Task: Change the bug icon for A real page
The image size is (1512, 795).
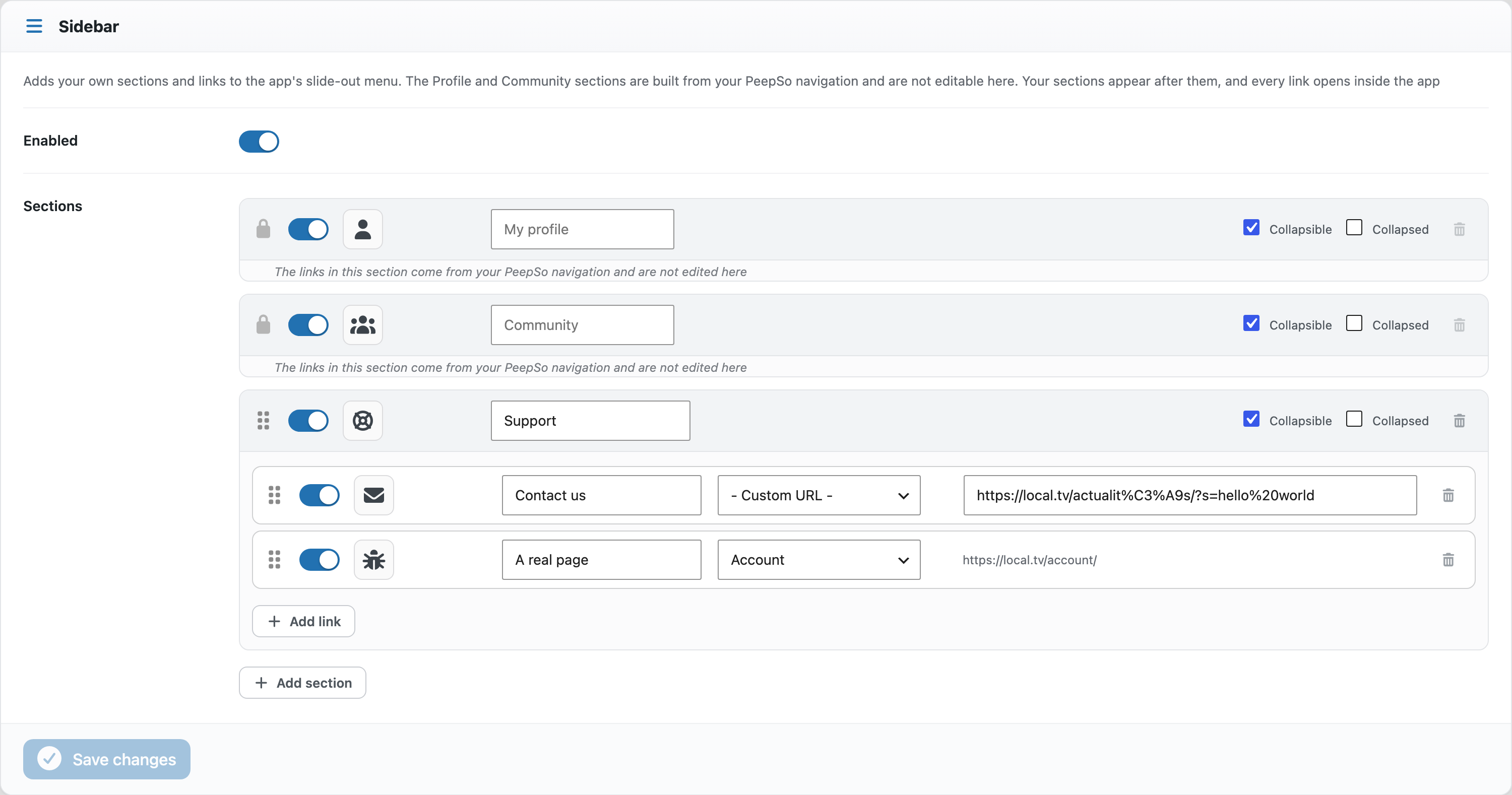Action: tap(374, 559)
